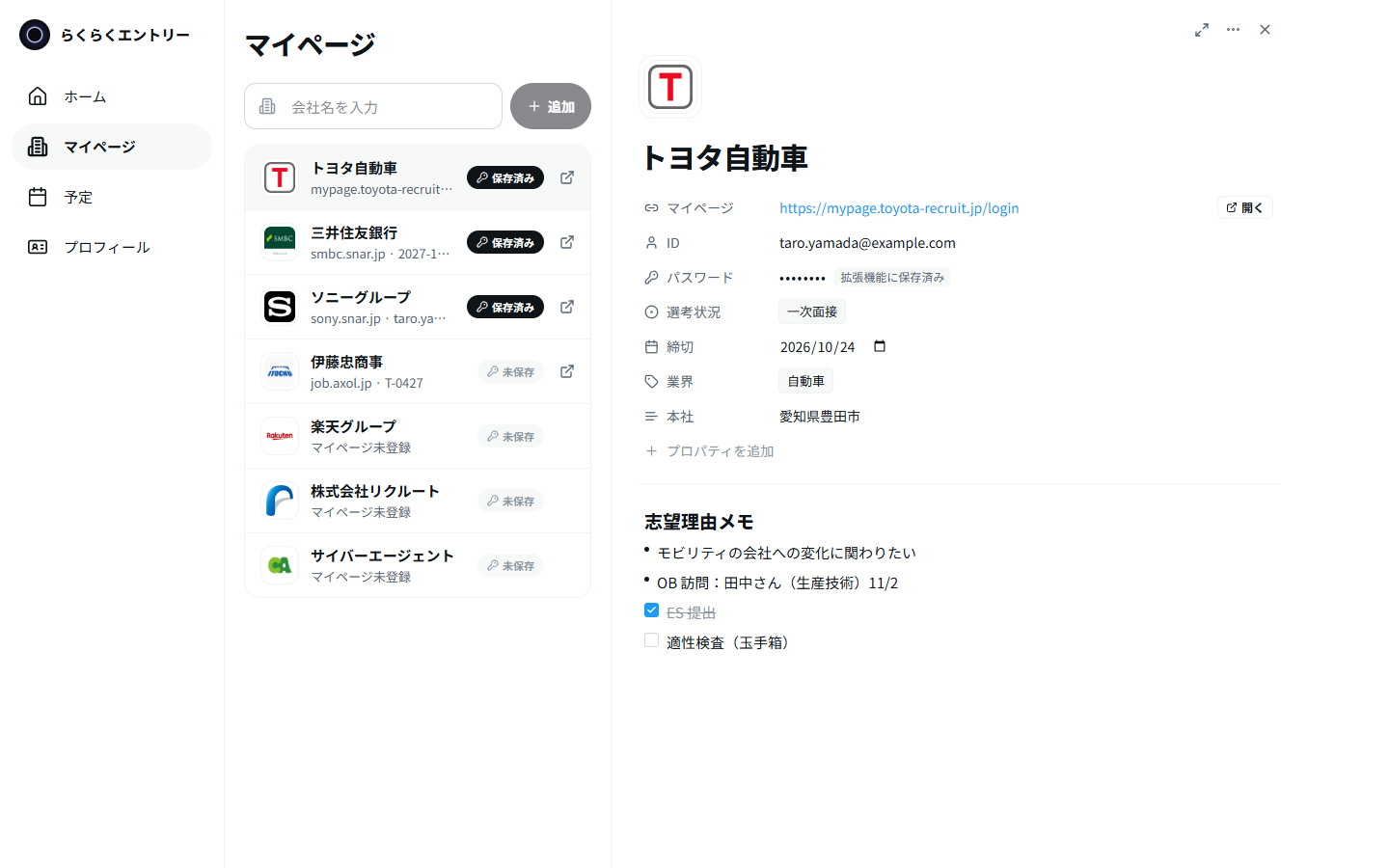Screen dimensions: 1389x868
Task: Select the 楽天グループ logo icon
Action: [280, 436]
